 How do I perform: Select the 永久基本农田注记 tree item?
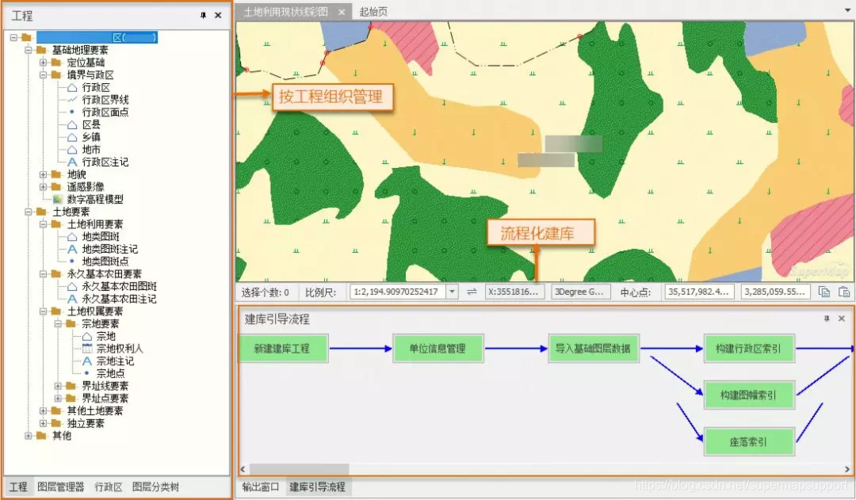(x=119, y=299)
